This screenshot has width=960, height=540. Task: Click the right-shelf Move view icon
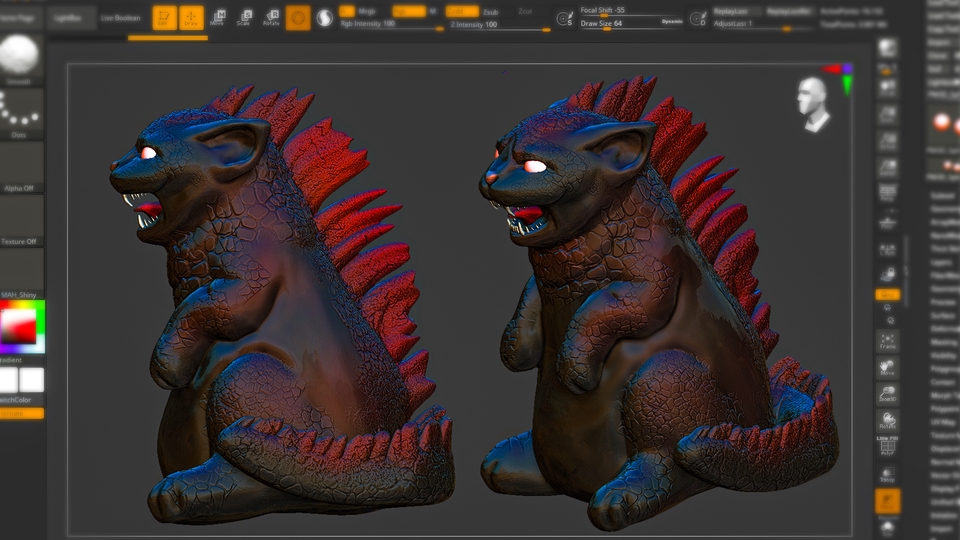click(888, 367)
